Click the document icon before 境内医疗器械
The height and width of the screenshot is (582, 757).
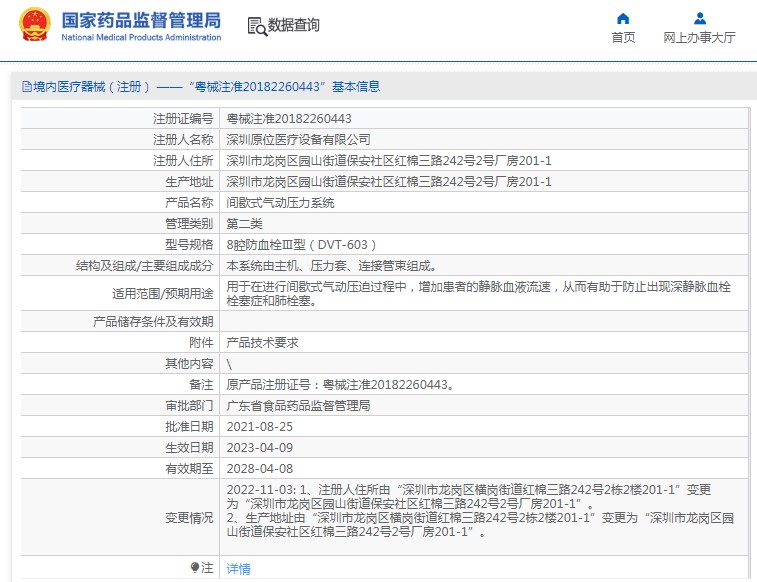point(27,87)
